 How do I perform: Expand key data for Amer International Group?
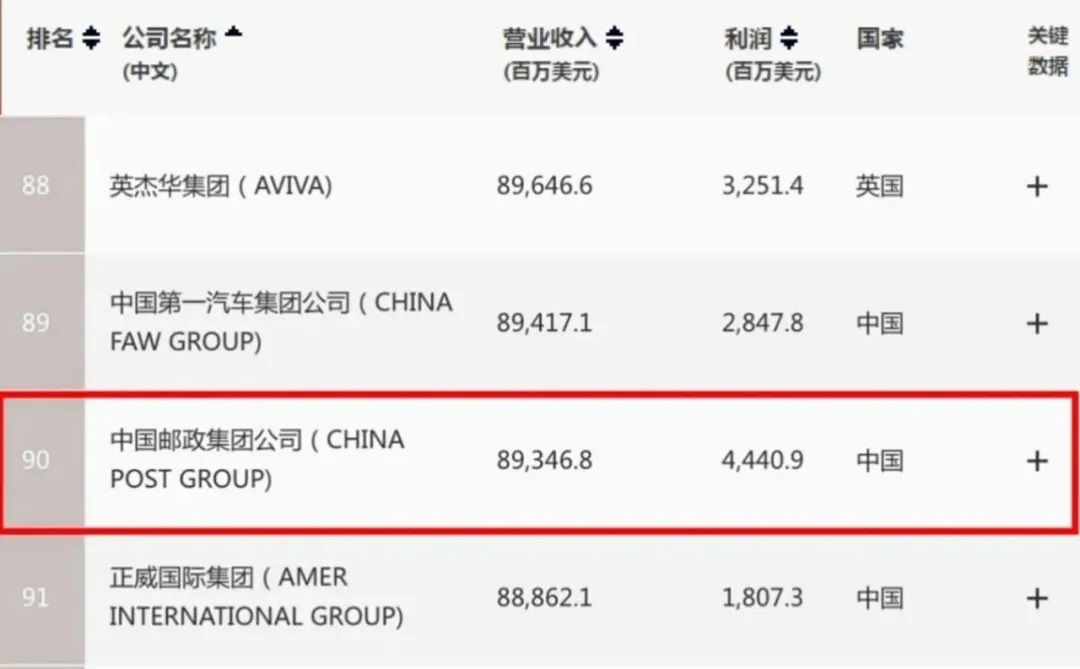[x=1037, y=598]
